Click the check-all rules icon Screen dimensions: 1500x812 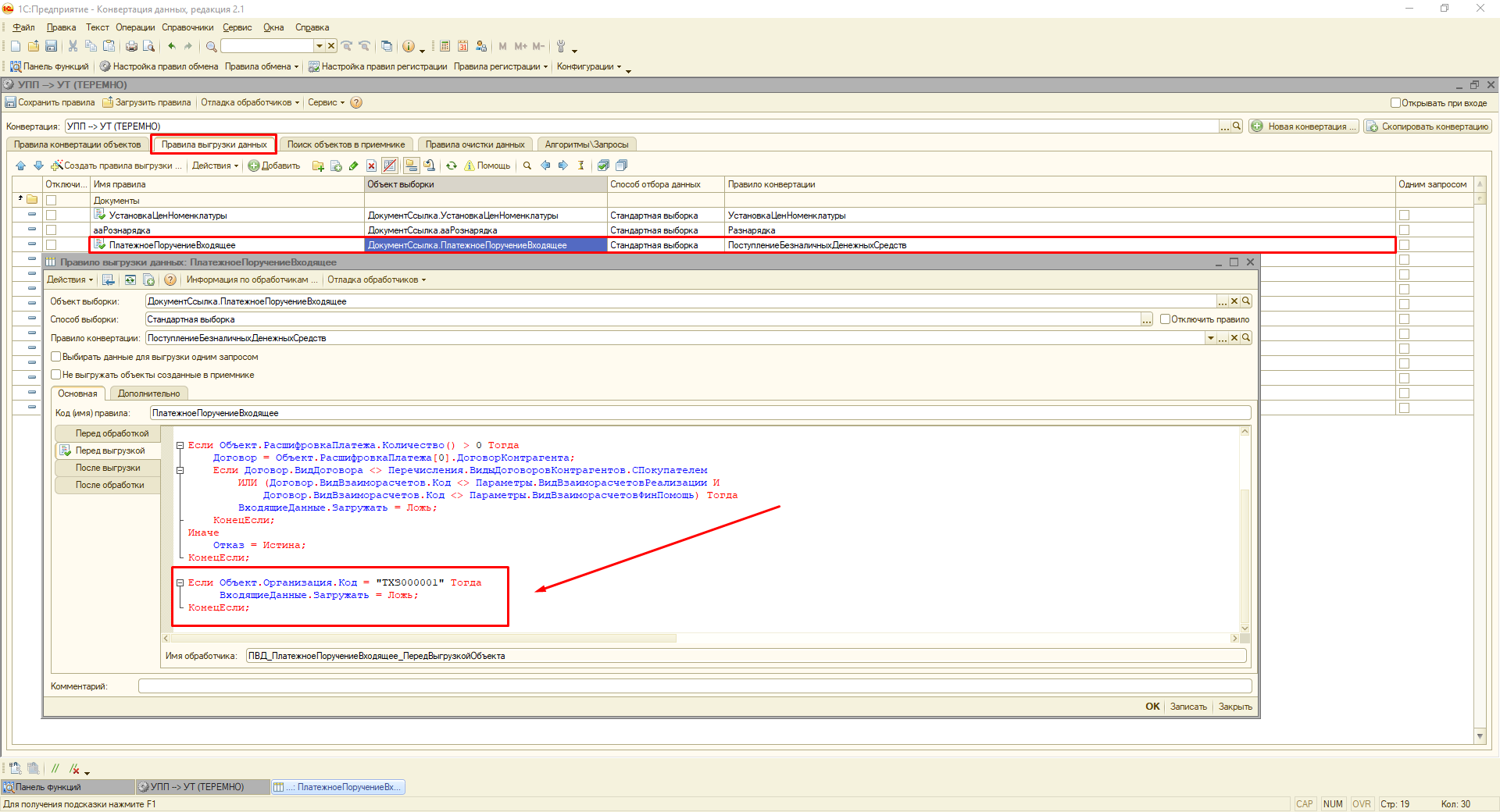[603, 166]
